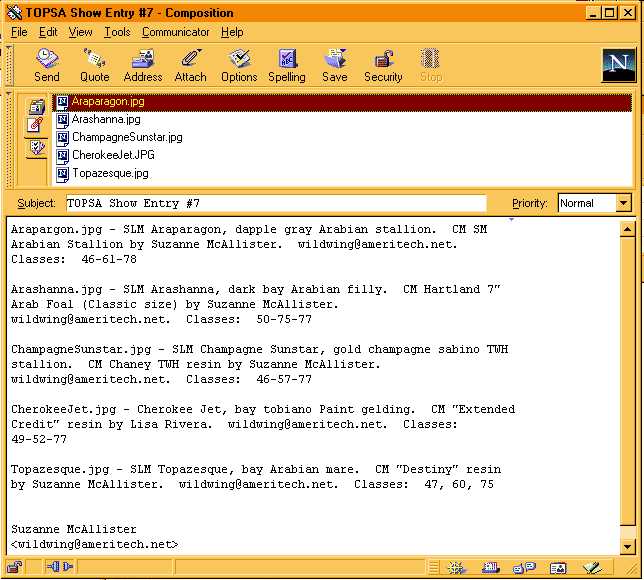Minimize the Composition window

click(x=592, y=13)
